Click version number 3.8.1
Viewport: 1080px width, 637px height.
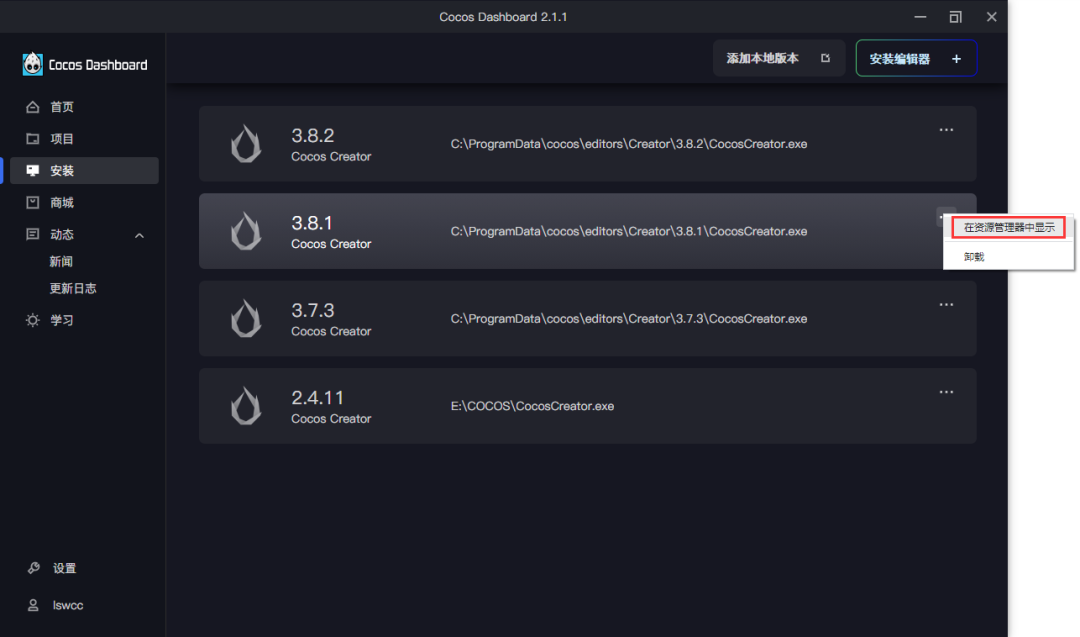[312, 222]
